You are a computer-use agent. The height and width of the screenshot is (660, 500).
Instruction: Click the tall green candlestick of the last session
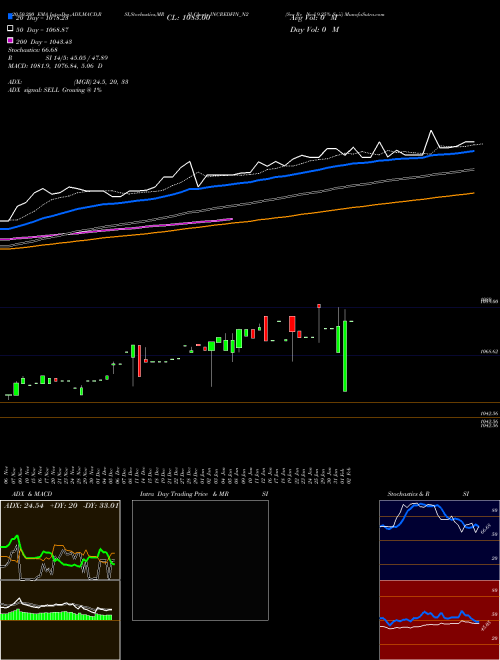pyautogui.click(x=345, y=356)
